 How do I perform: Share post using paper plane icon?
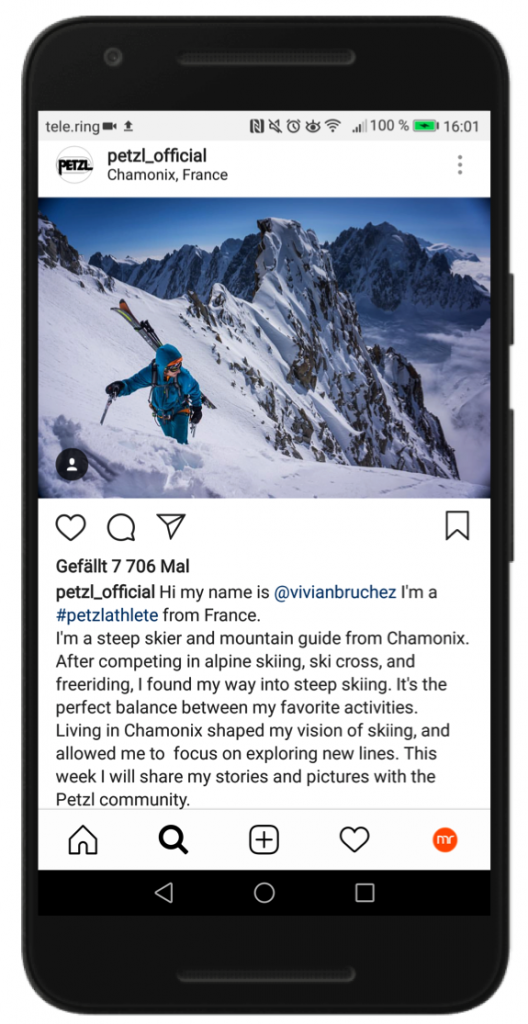point(171,526)
